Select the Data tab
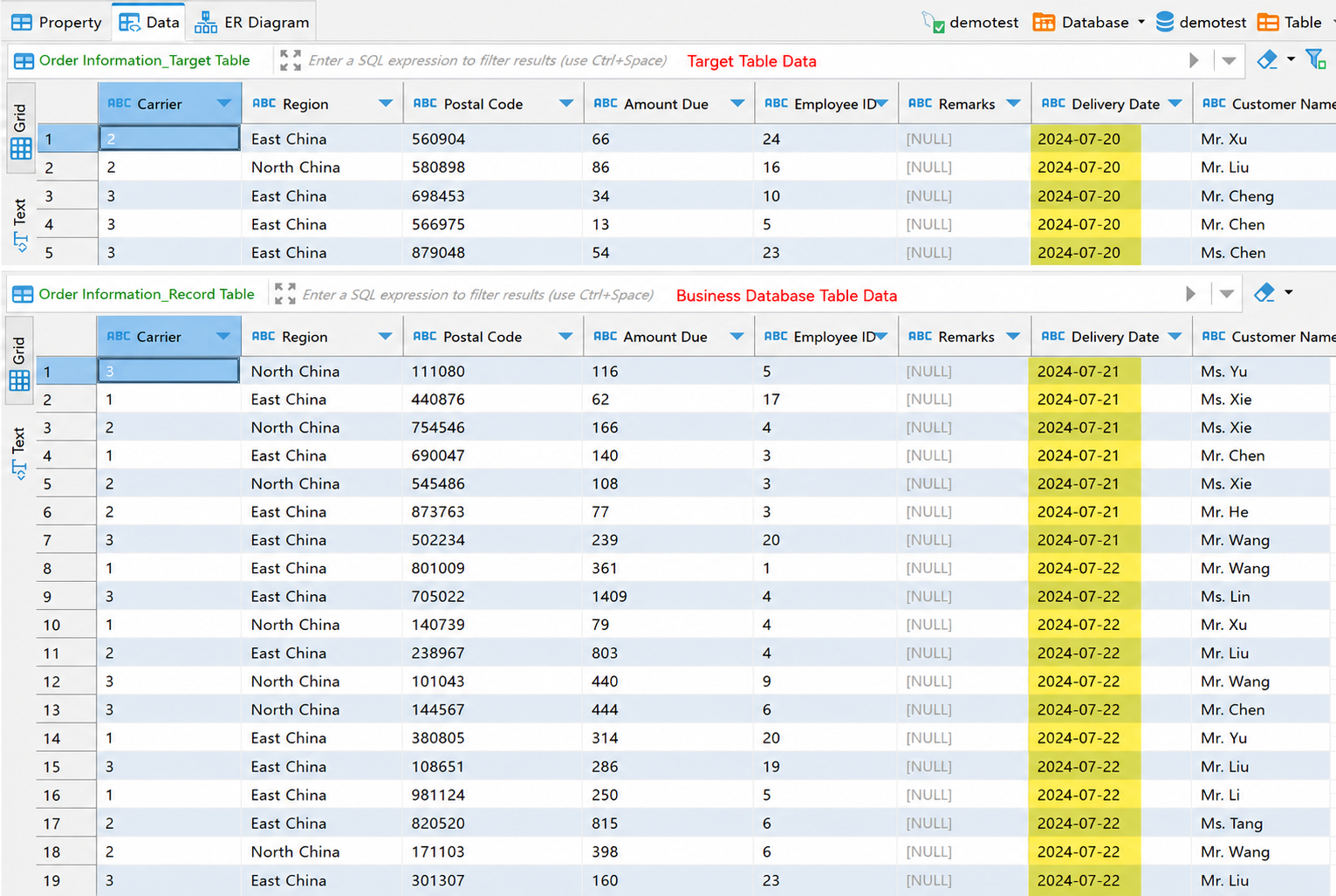This screenshot has width=1336, height=896. [x=149, y=22]
